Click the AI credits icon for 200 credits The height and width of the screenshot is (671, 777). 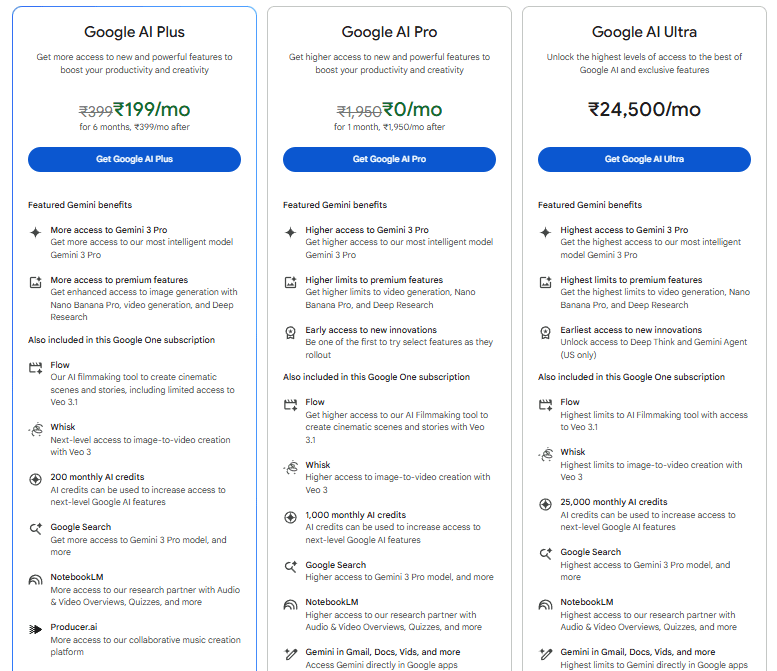pyautogui.click(x=36, y=480)
